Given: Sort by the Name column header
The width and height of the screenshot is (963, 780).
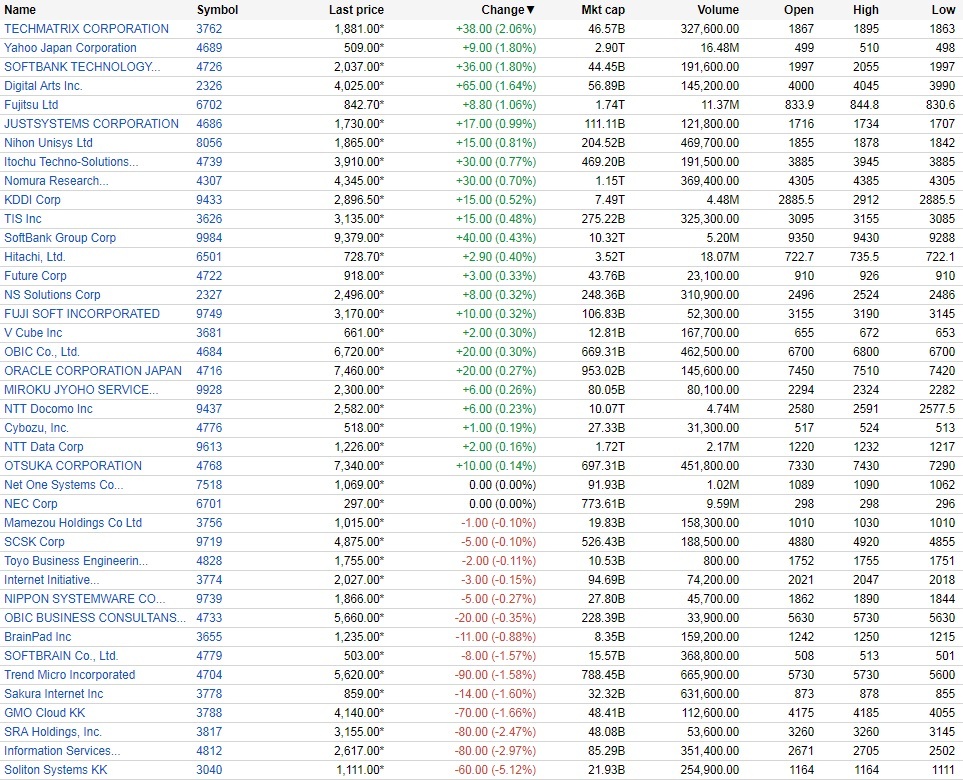Looking at the screenshot, I should [20, 10].
